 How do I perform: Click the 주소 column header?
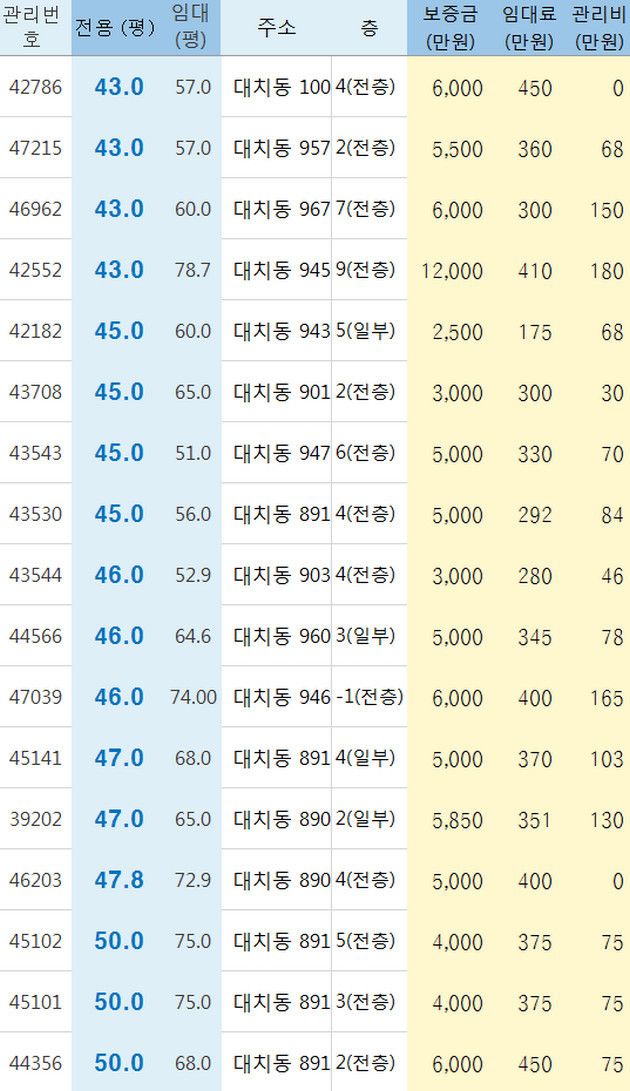[x=276, y=28]
